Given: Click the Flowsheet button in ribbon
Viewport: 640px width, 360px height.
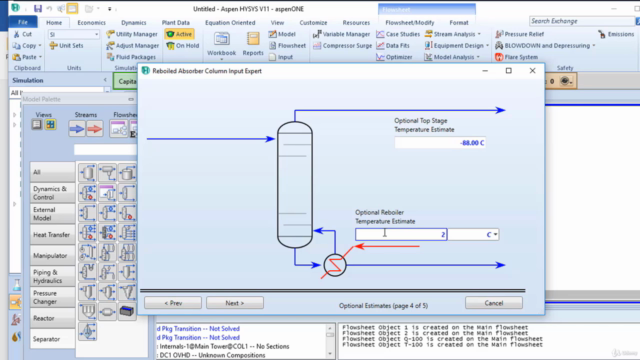Looking at the screenshot, I should pyautogui.click(x=287, y=46).
